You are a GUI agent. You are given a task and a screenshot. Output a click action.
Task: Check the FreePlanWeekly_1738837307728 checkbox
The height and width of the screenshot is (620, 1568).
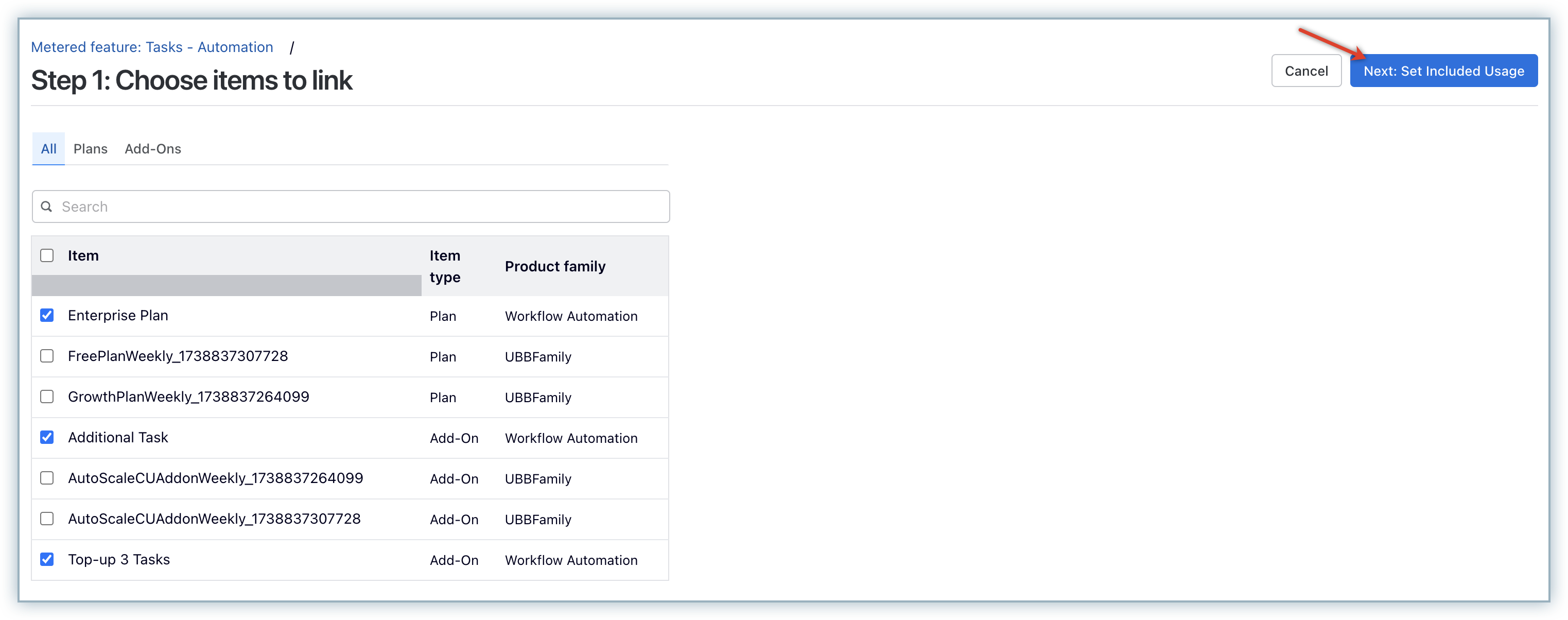[47, 356]
